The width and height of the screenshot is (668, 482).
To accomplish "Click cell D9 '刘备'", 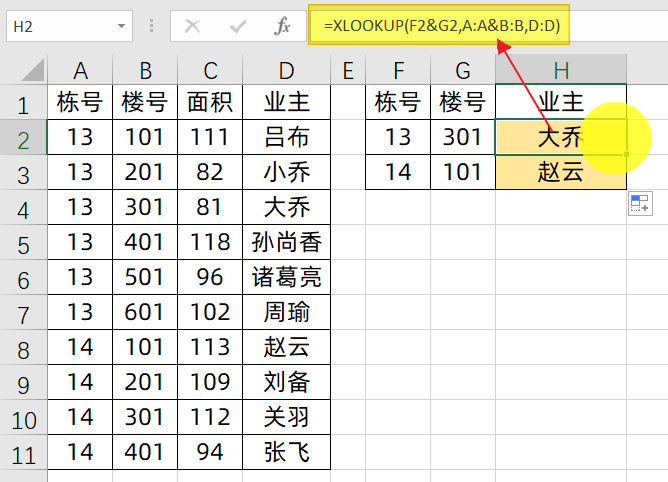I will click(286, 382).
